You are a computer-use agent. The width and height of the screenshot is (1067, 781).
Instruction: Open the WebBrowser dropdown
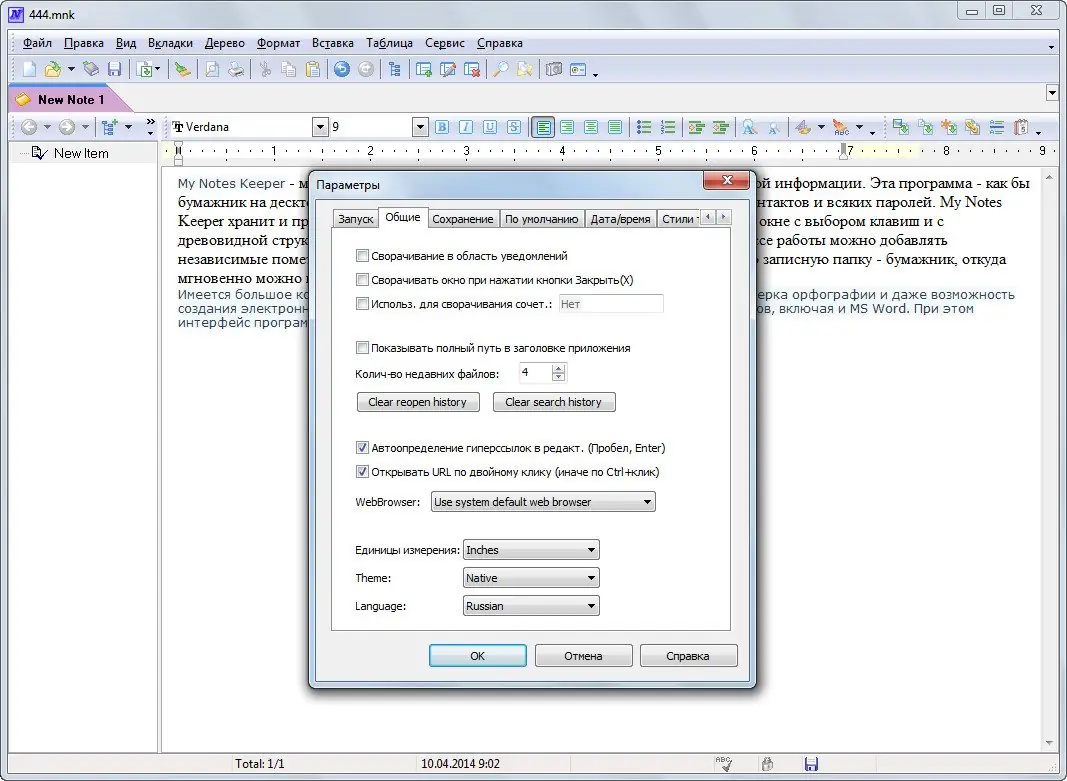543,502
